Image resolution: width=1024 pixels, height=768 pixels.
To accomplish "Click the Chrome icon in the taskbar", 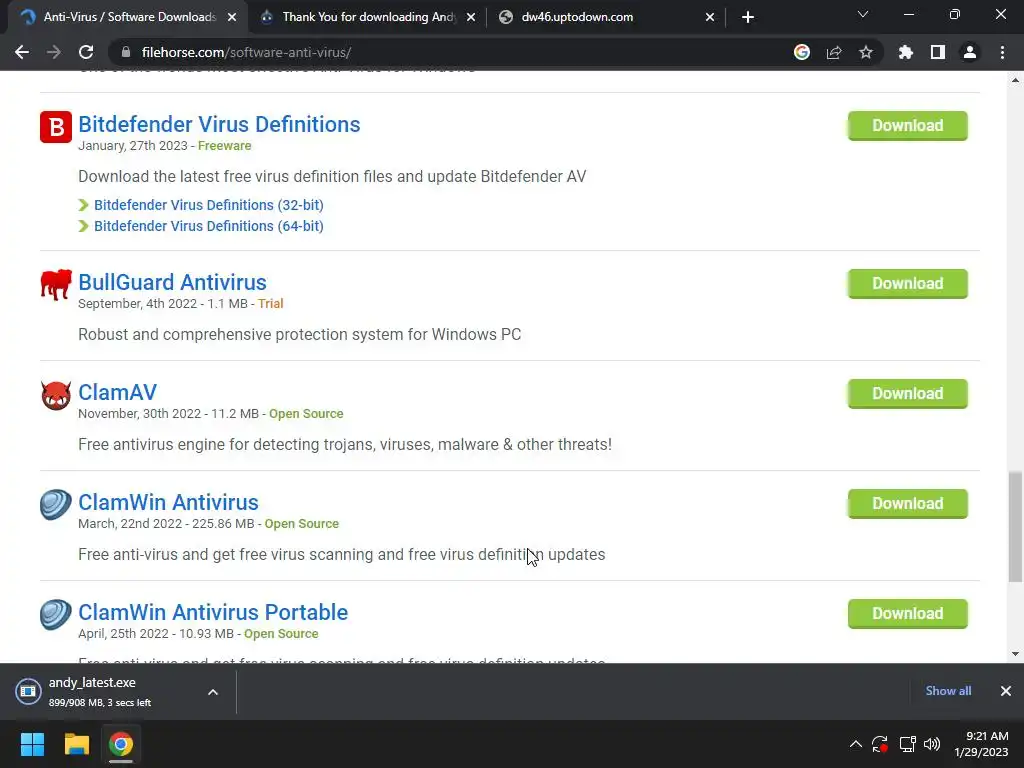I will click(121, 744).
